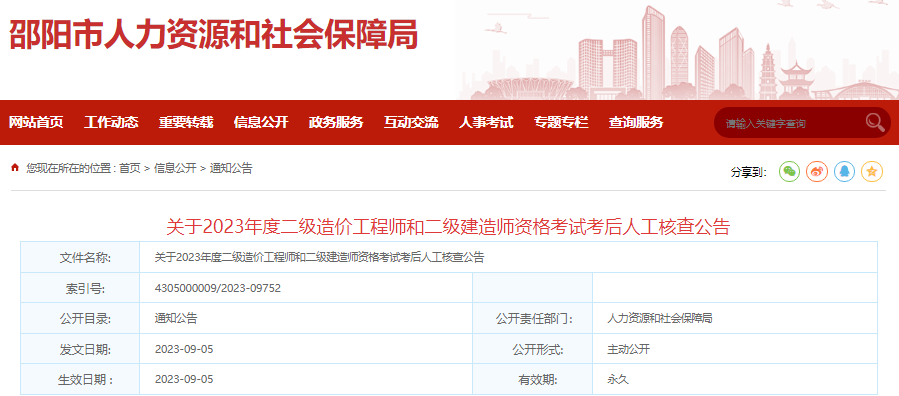Screen dimensions: 899x396
Task: Share page via Weibo icon
Action: pyautogui.click(x=817, y=171)
